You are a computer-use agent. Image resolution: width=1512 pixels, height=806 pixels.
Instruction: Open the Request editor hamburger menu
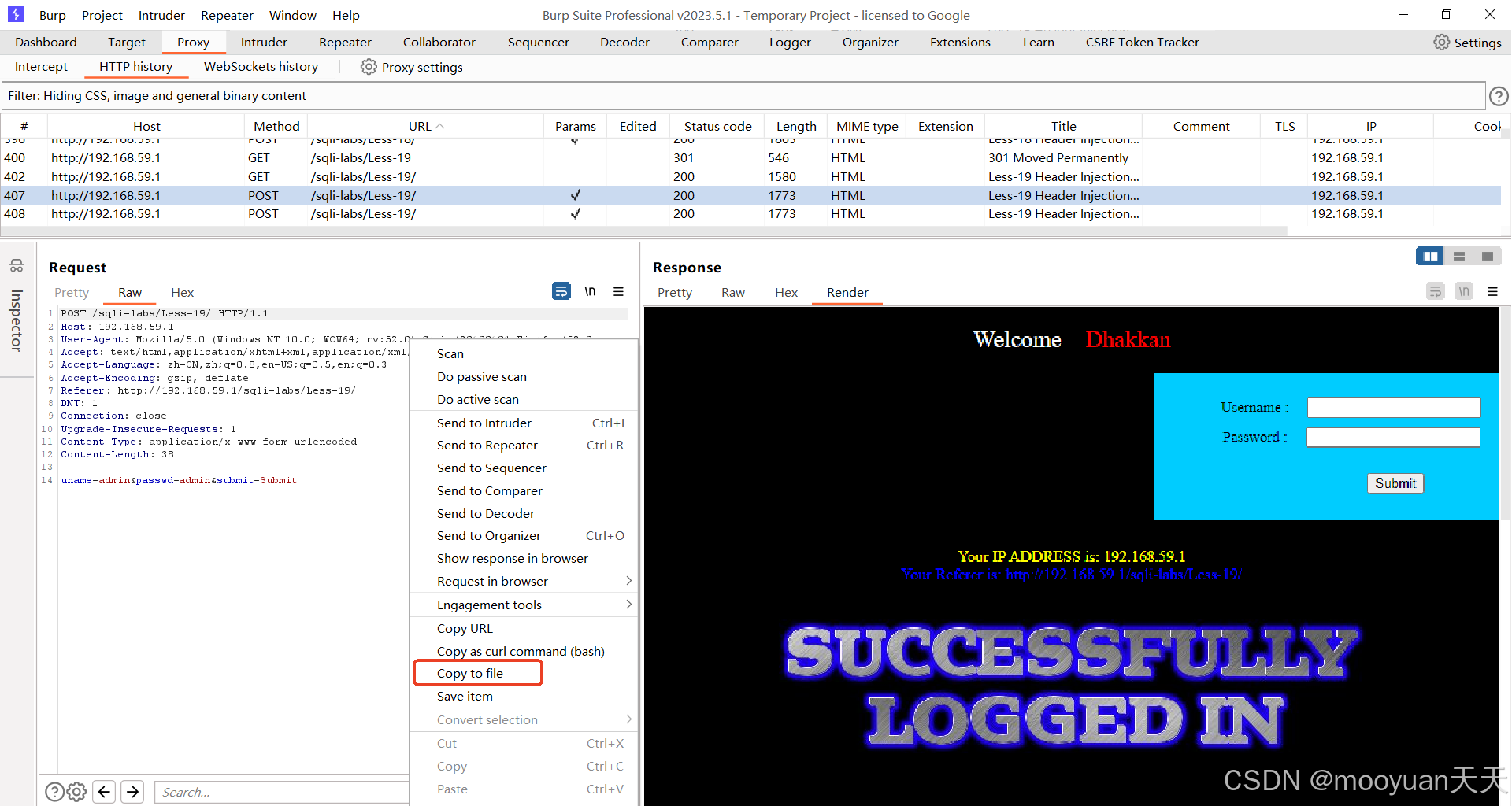coord(619,291)
